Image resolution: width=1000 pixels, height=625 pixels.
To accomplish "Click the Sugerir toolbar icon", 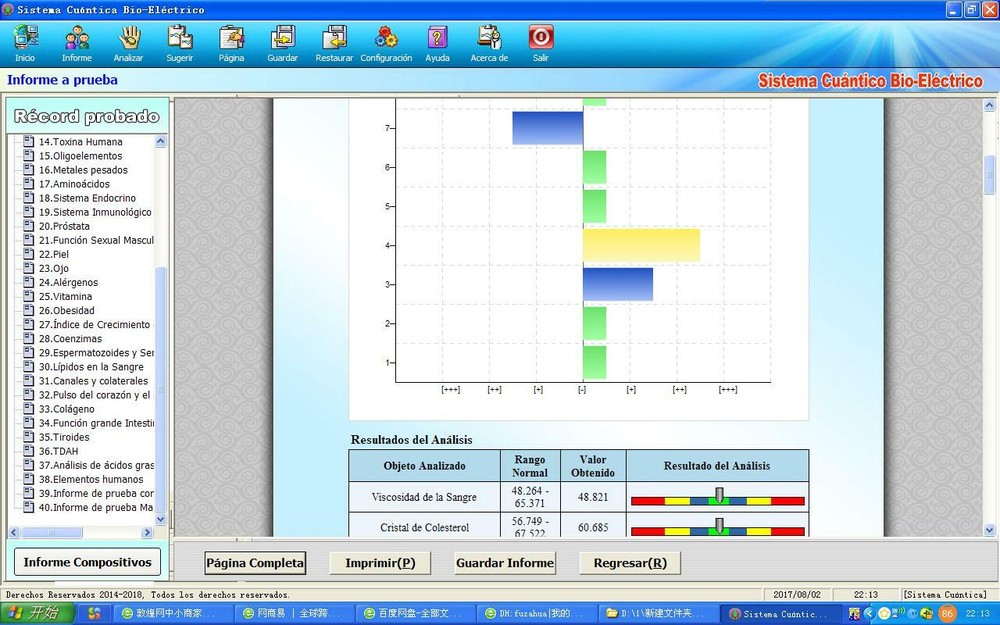I will pyautogui.click(x=179, y=38).
